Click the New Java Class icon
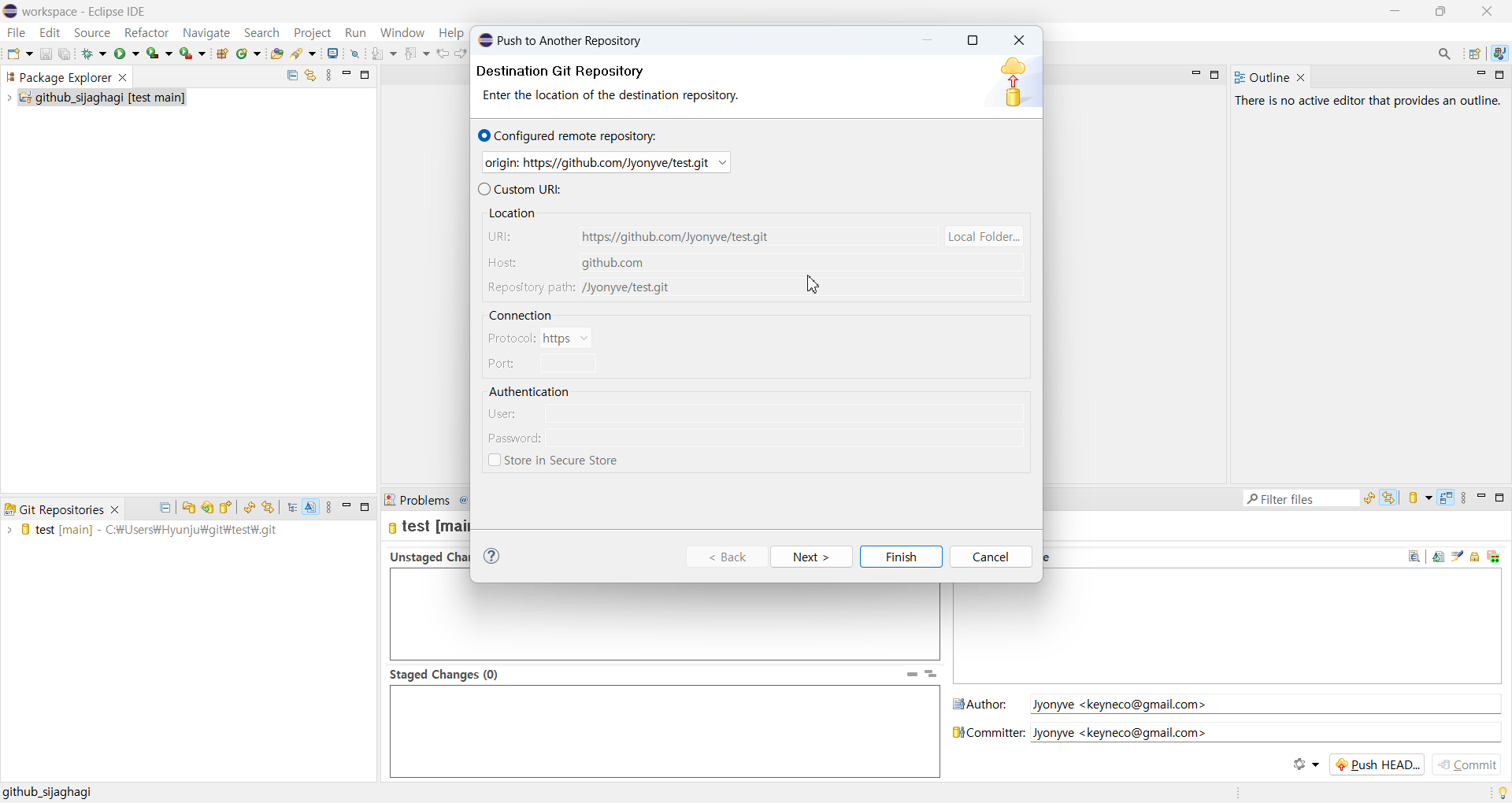Screen dimensions: 1512x803 [243, 54]
